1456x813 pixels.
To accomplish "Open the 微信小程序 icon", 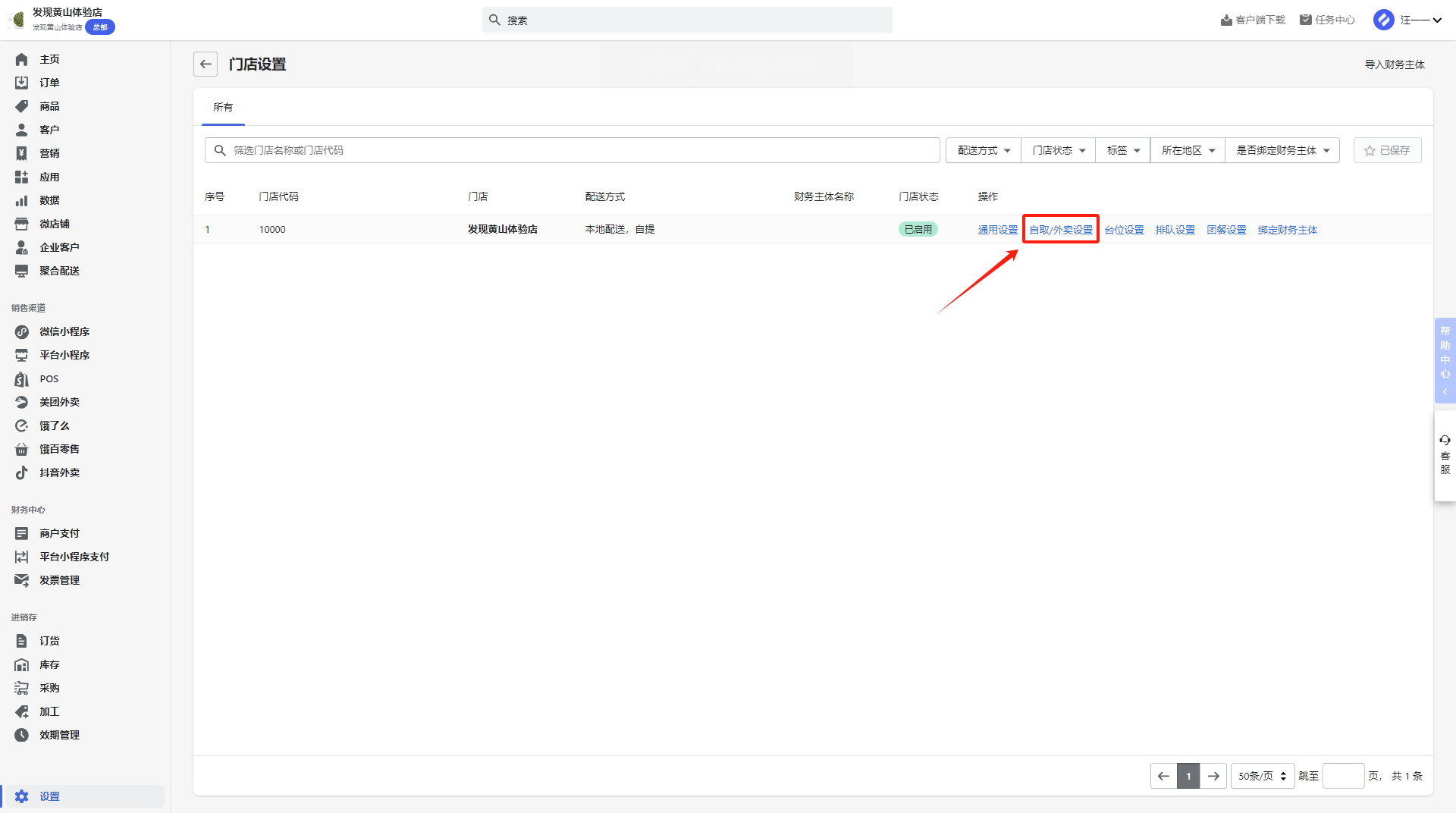I will (21, 331).
